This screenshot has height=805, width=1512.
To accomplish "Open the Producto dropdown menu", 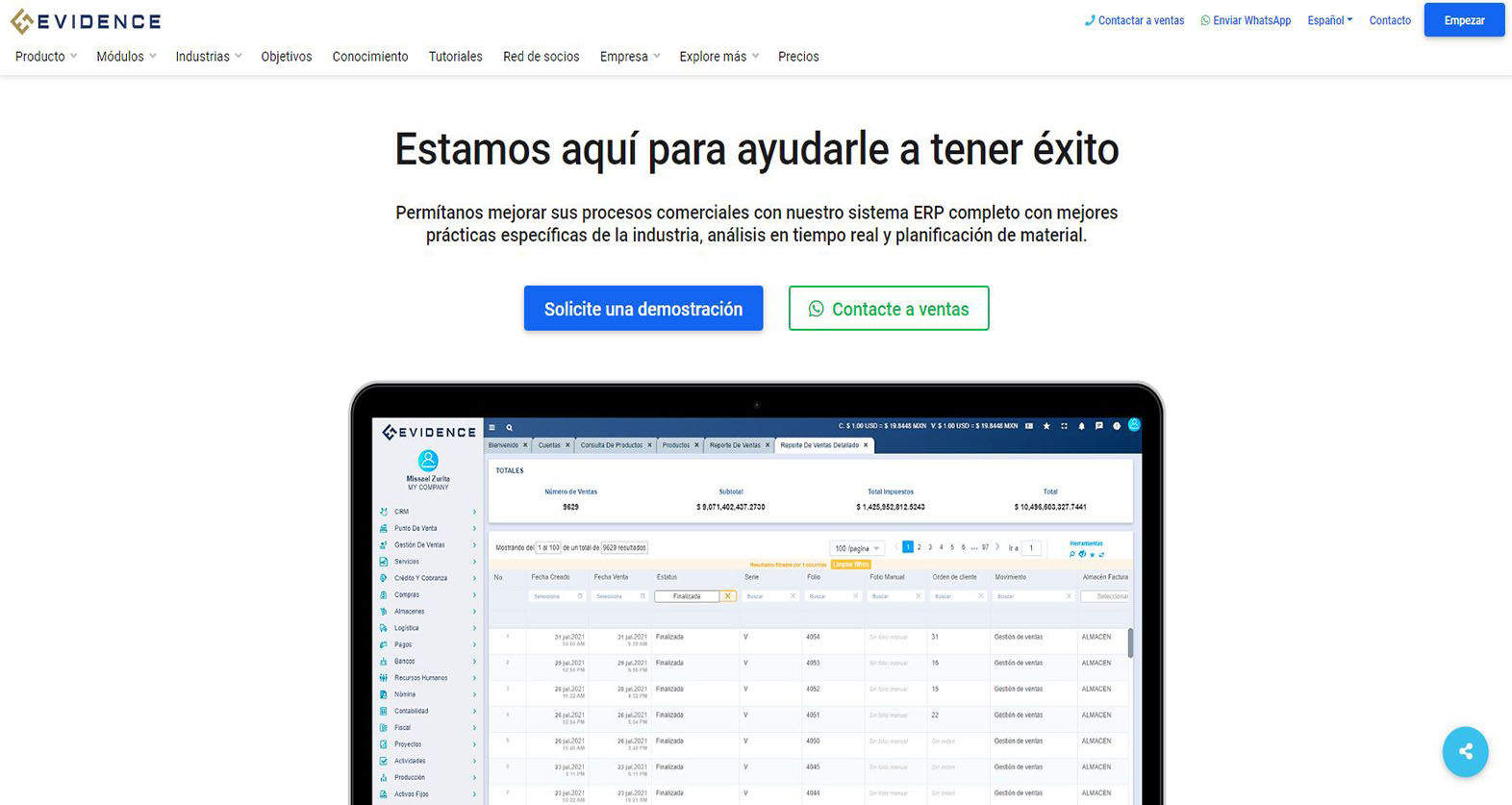I will 46,57.
